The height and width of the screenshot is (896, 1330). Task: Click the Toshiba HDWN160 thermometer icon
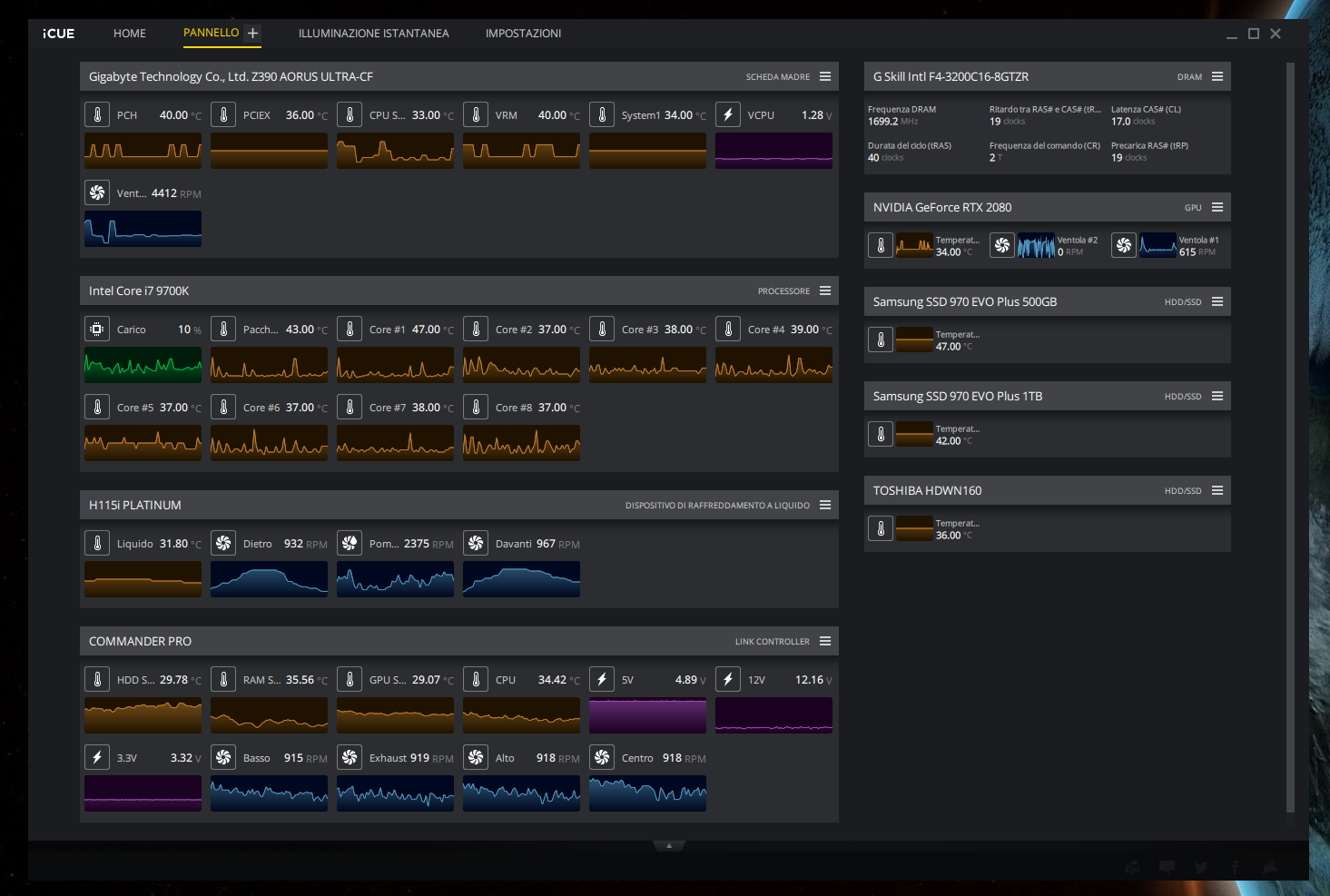(x=881, y=528)
